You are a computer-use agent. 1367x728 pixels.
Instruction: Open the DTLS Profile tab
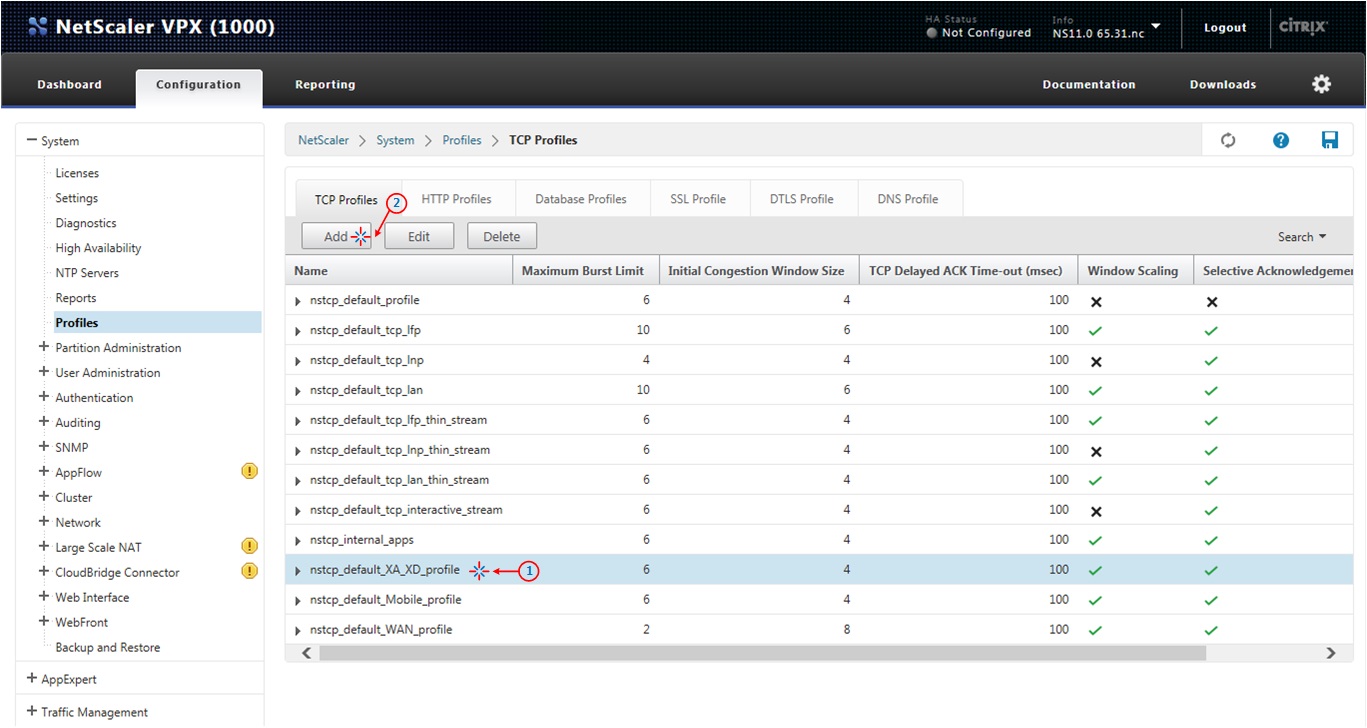[x=802, y=199]
